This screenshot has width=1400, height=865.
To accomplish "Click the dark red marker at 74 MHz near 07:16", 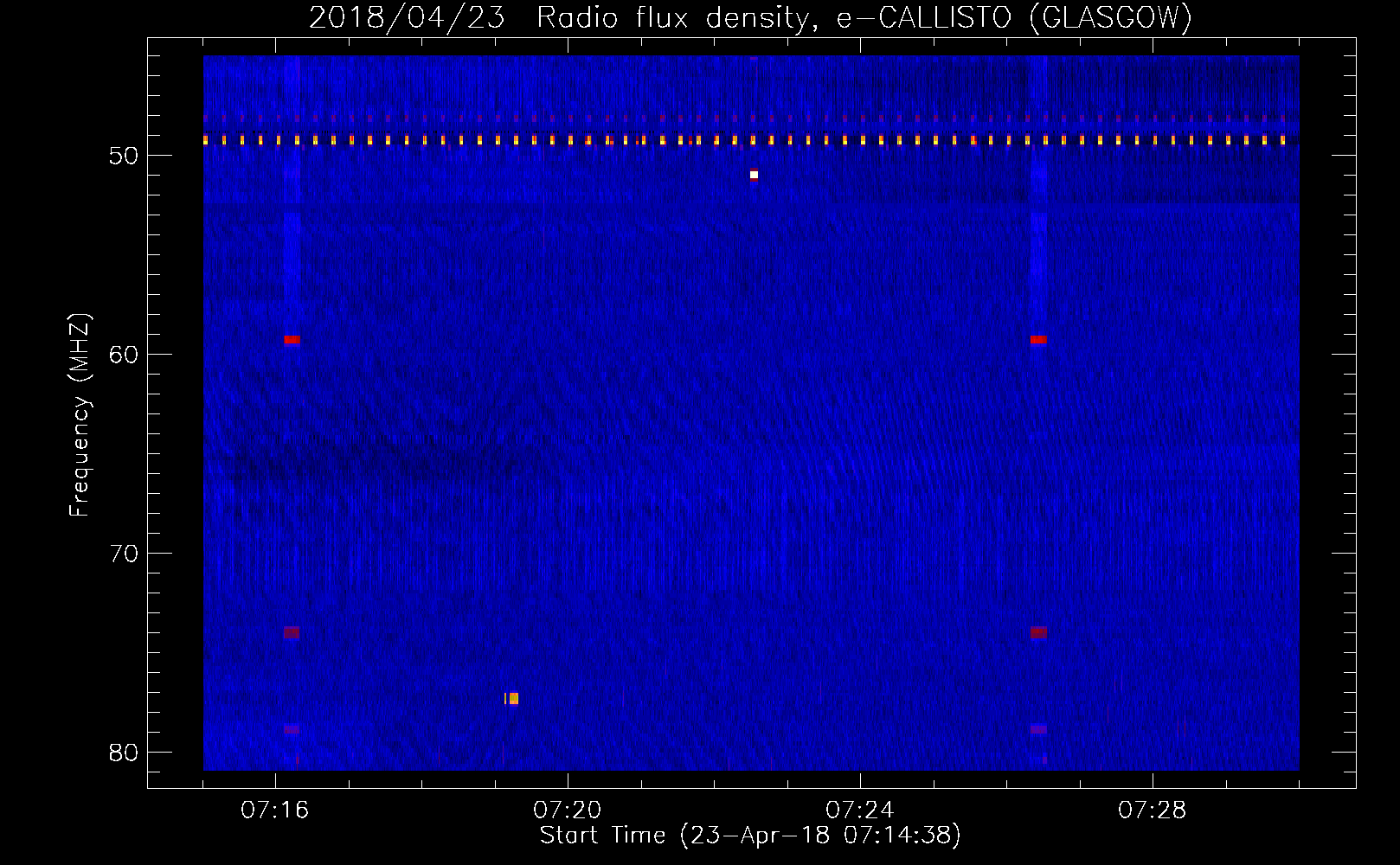I will point(292,632).
